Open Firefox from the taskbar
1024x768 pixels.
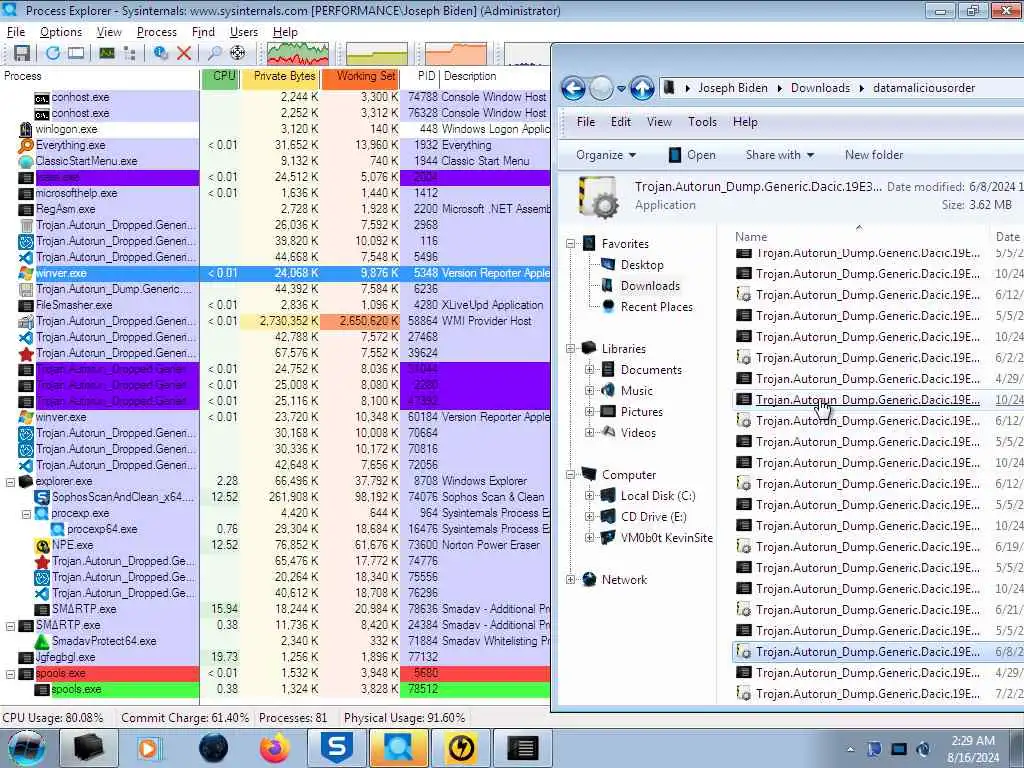coord(275,748)
